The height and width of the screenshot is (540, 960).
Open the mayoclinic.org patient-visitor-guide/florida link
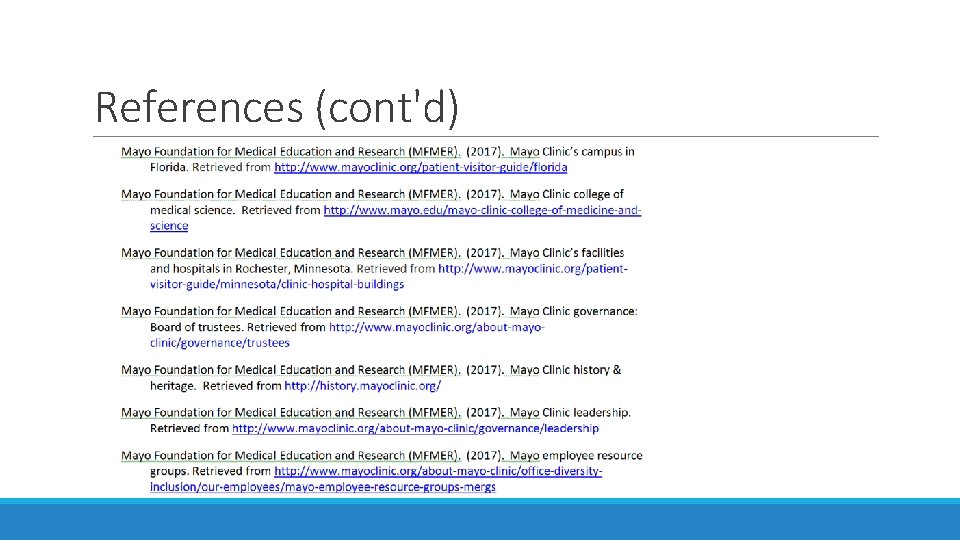421,167
